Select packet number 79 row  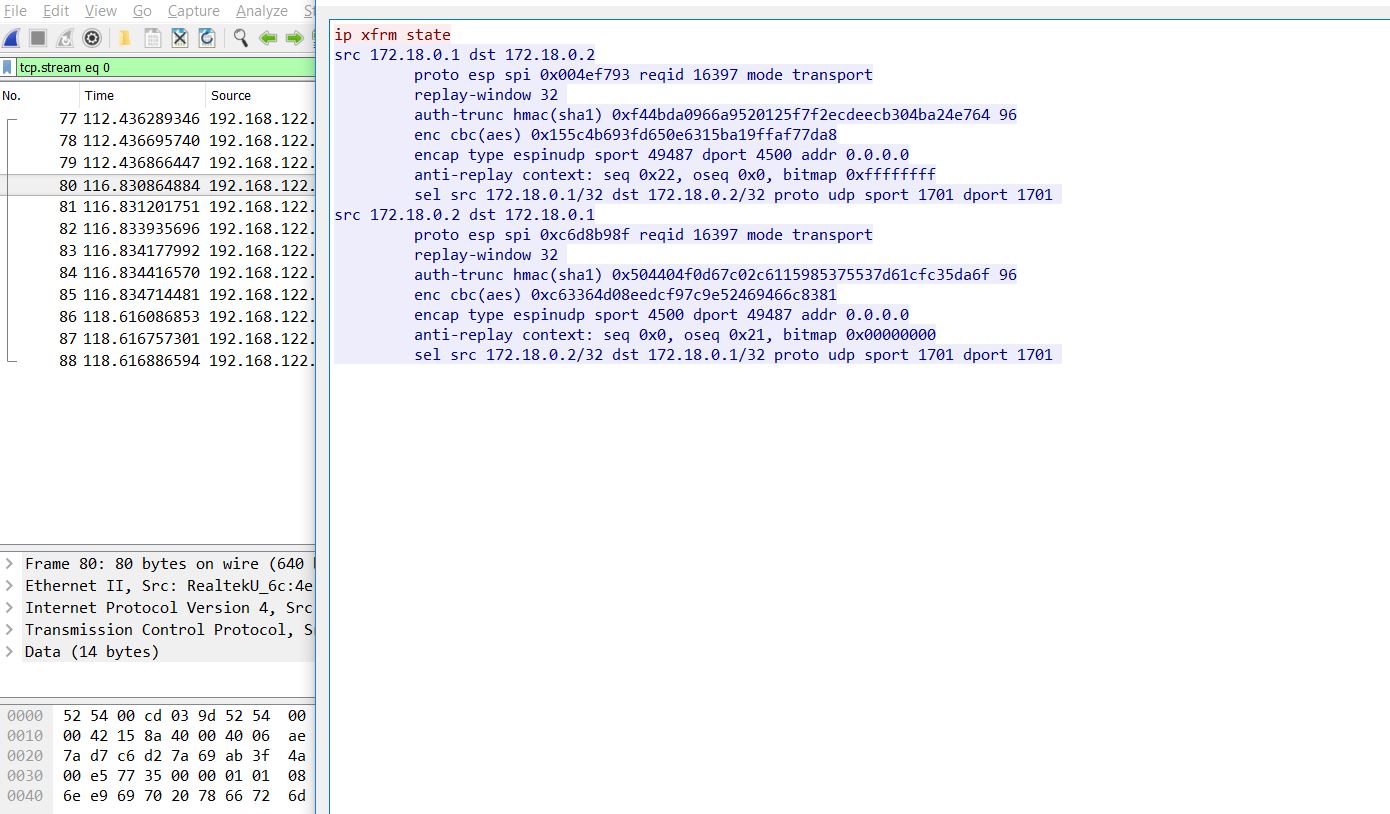pyautogui.click(x=157, y=163)
